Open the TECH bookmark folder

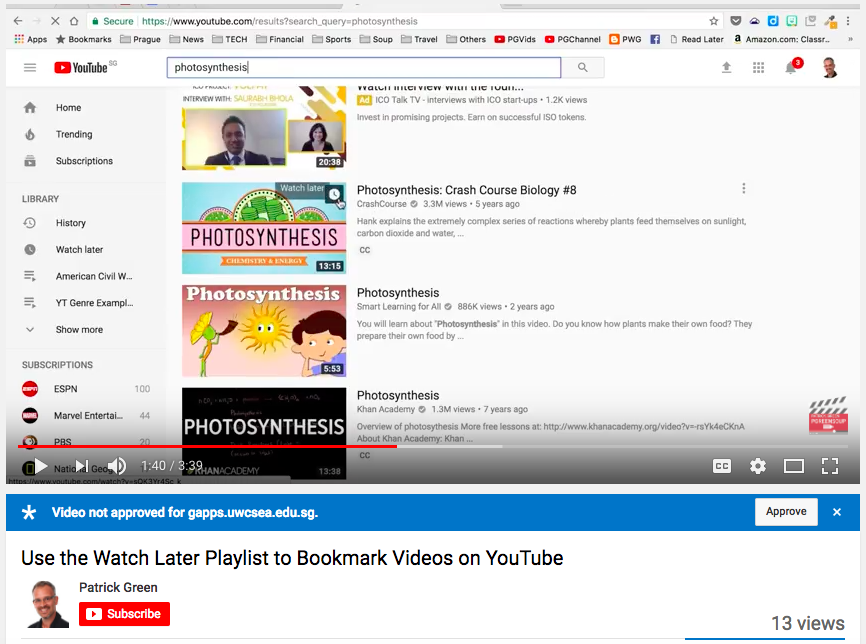click(x=230, y=39)
